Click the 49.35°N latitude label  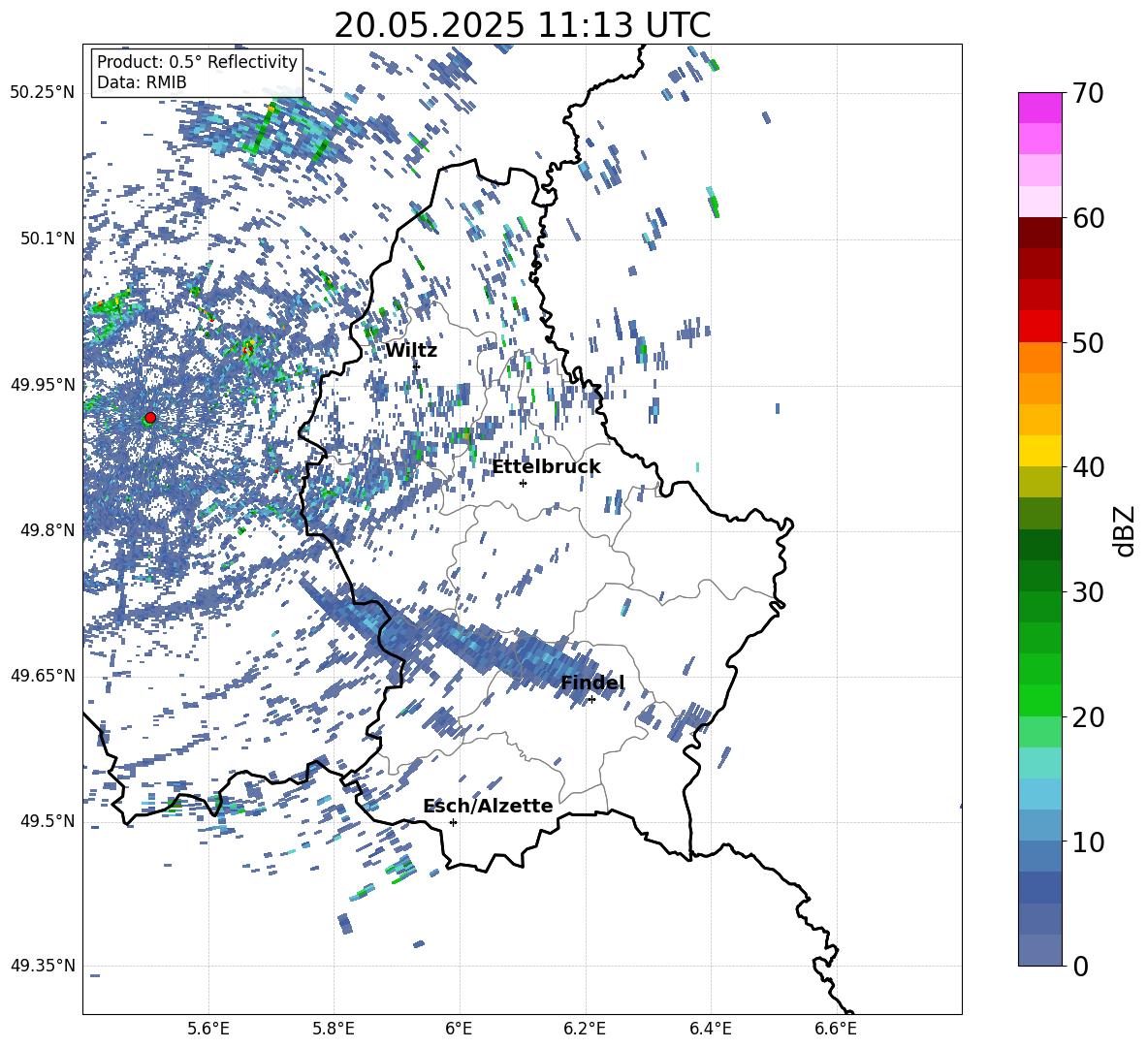pos(43,966)
